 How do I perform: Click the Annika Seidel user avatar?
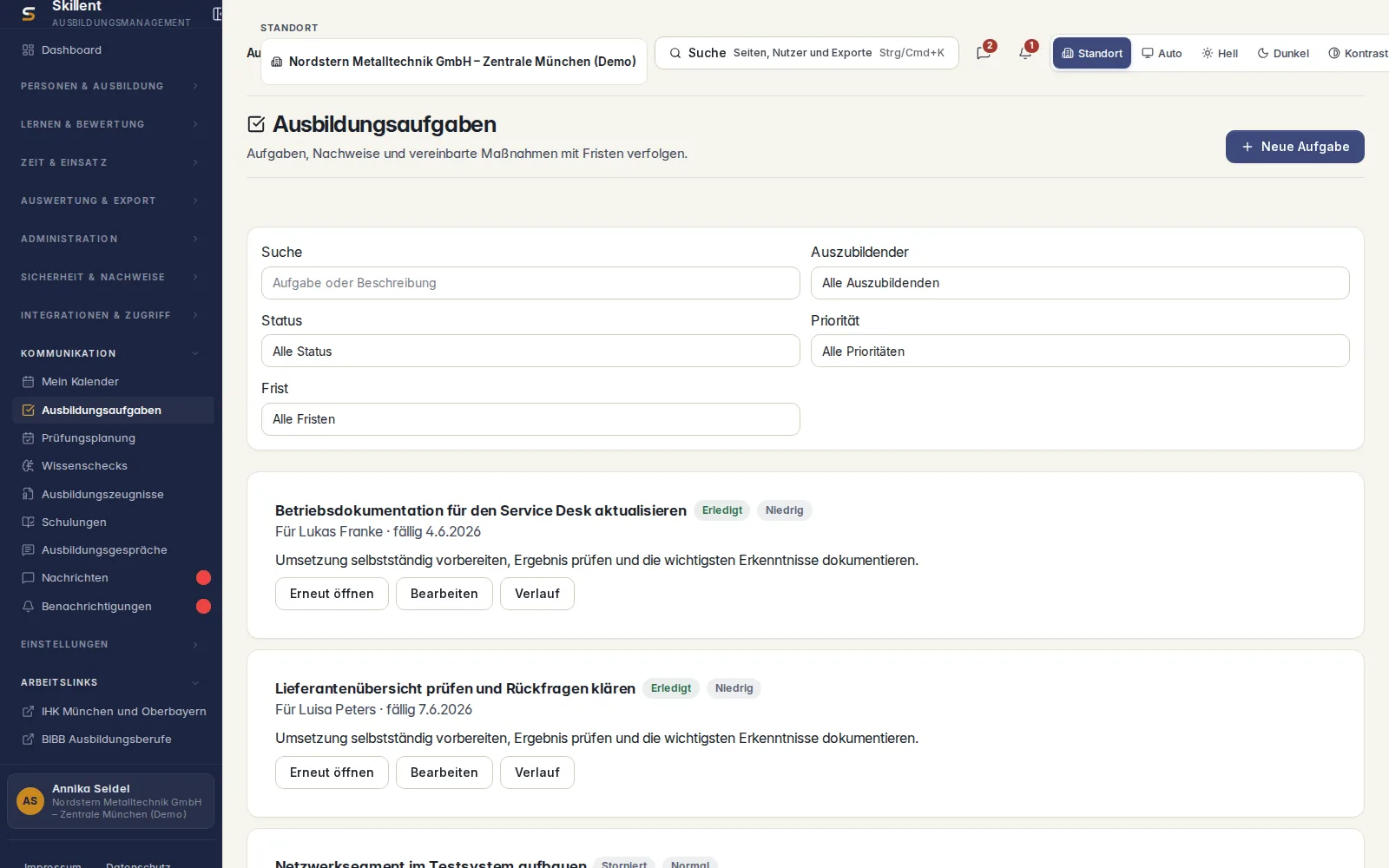(30, 801)
